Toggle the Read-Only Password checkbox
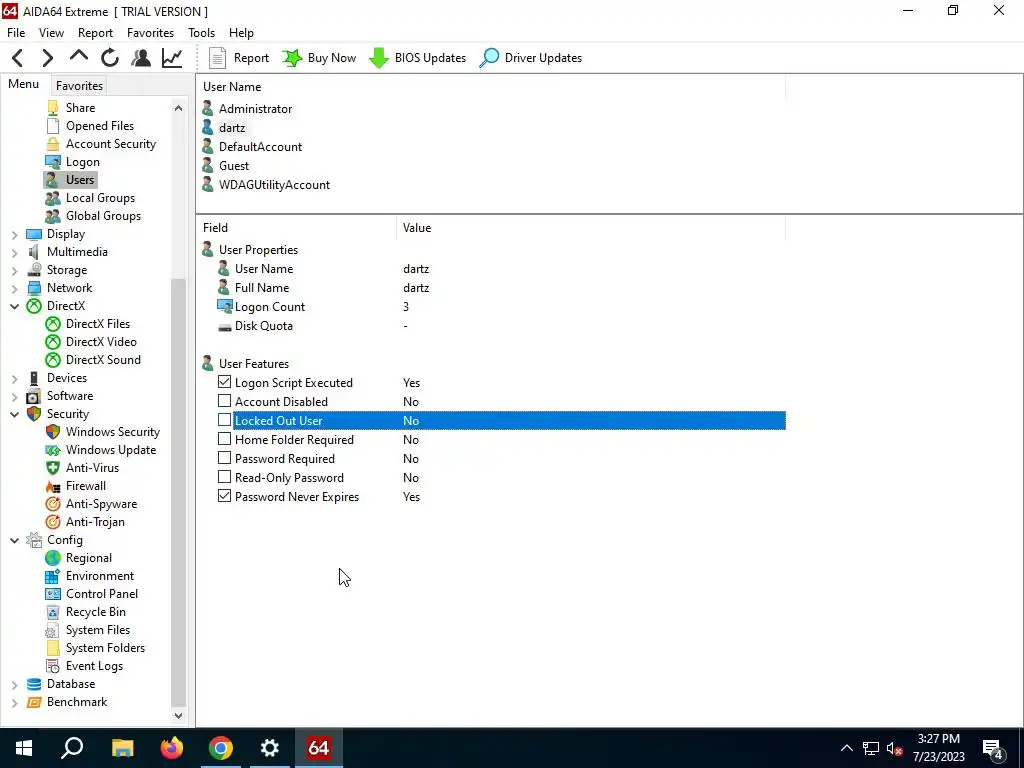This screenshot has height=768, width=1024. (x=224, y=477)
